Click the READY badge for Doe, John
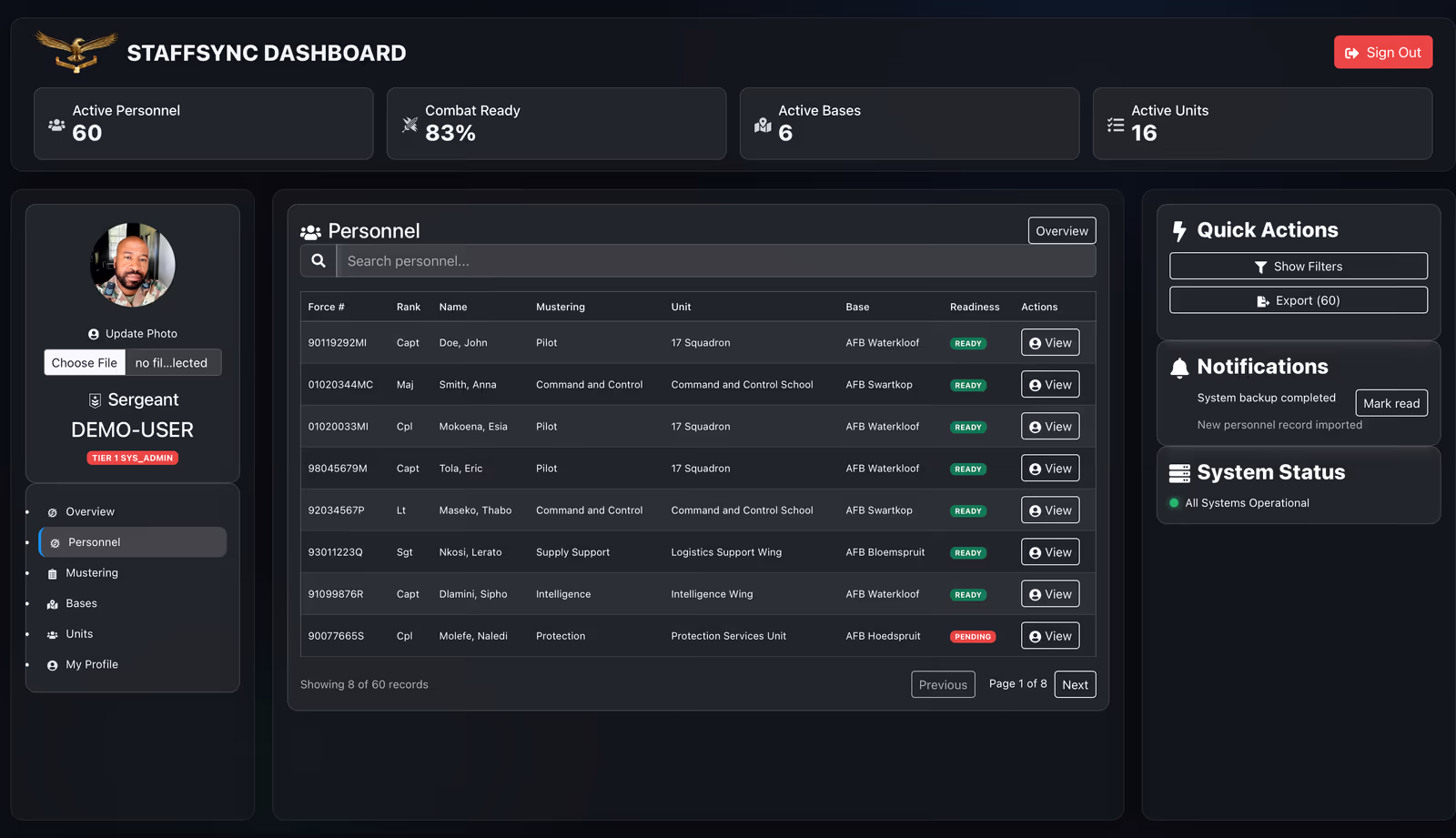Screen dimensions: 1456x838 [968, 344]
